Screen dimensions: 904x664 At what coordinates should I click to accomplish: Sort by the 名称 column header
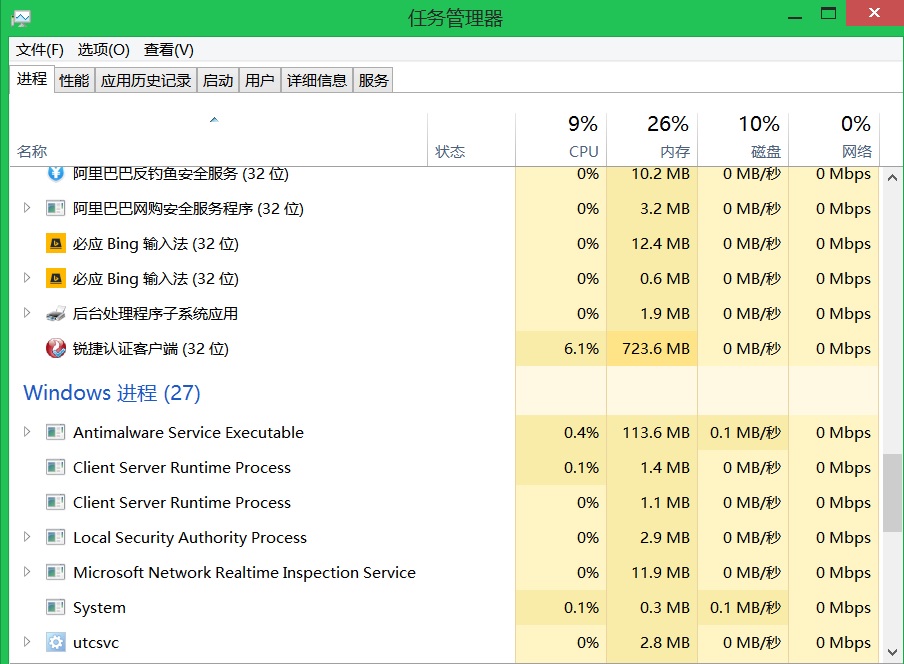pyautogui.click(x=218, y=140)
